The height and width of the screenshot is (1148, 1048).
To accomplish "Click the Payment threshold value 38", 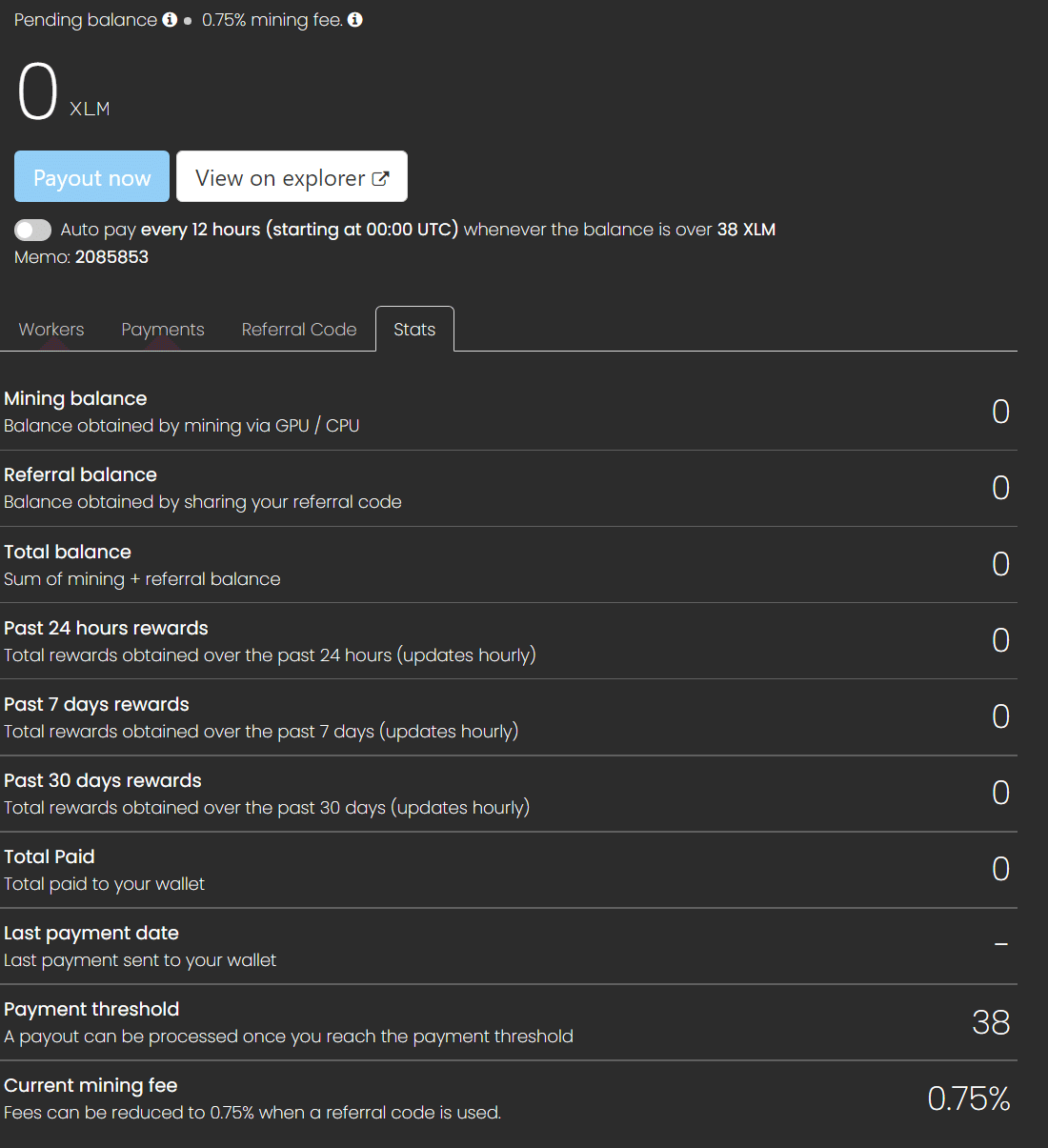I will pyautogui.click(x=991, y=1022).
